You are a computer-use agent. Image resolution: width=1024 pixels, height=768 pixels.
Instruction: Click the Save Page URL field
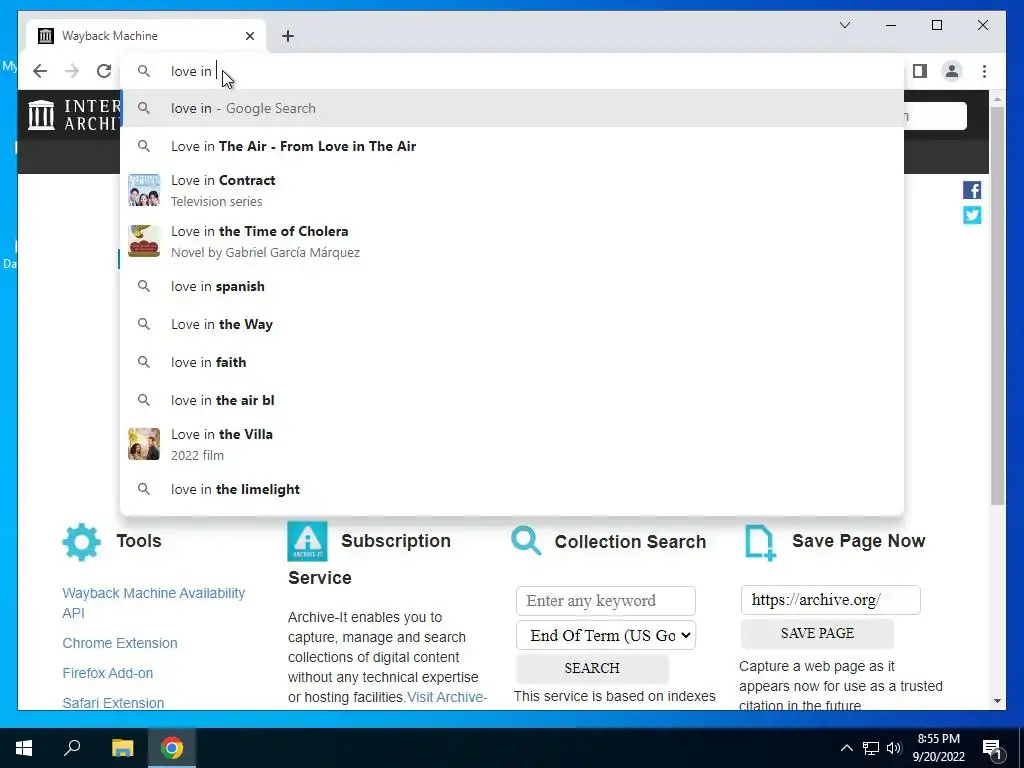830,600
